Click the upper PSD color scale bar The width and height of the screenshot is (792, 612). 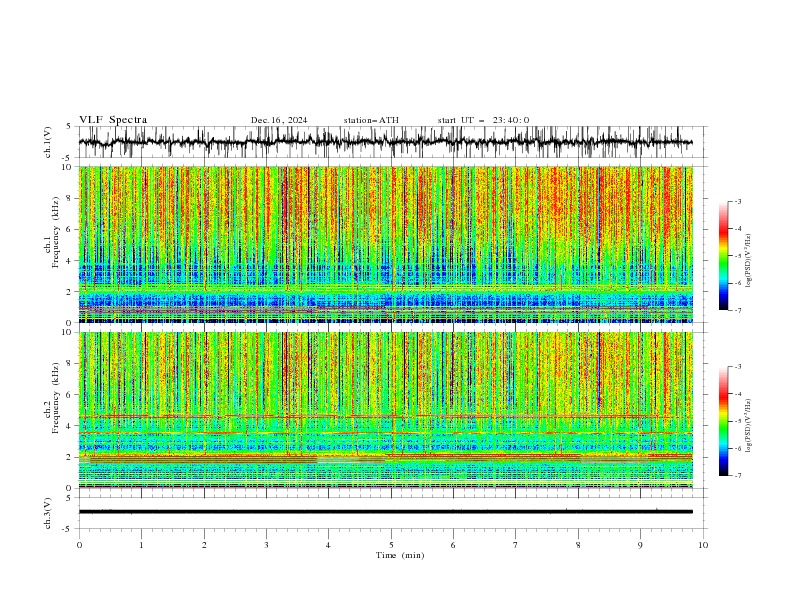[723, 256]
